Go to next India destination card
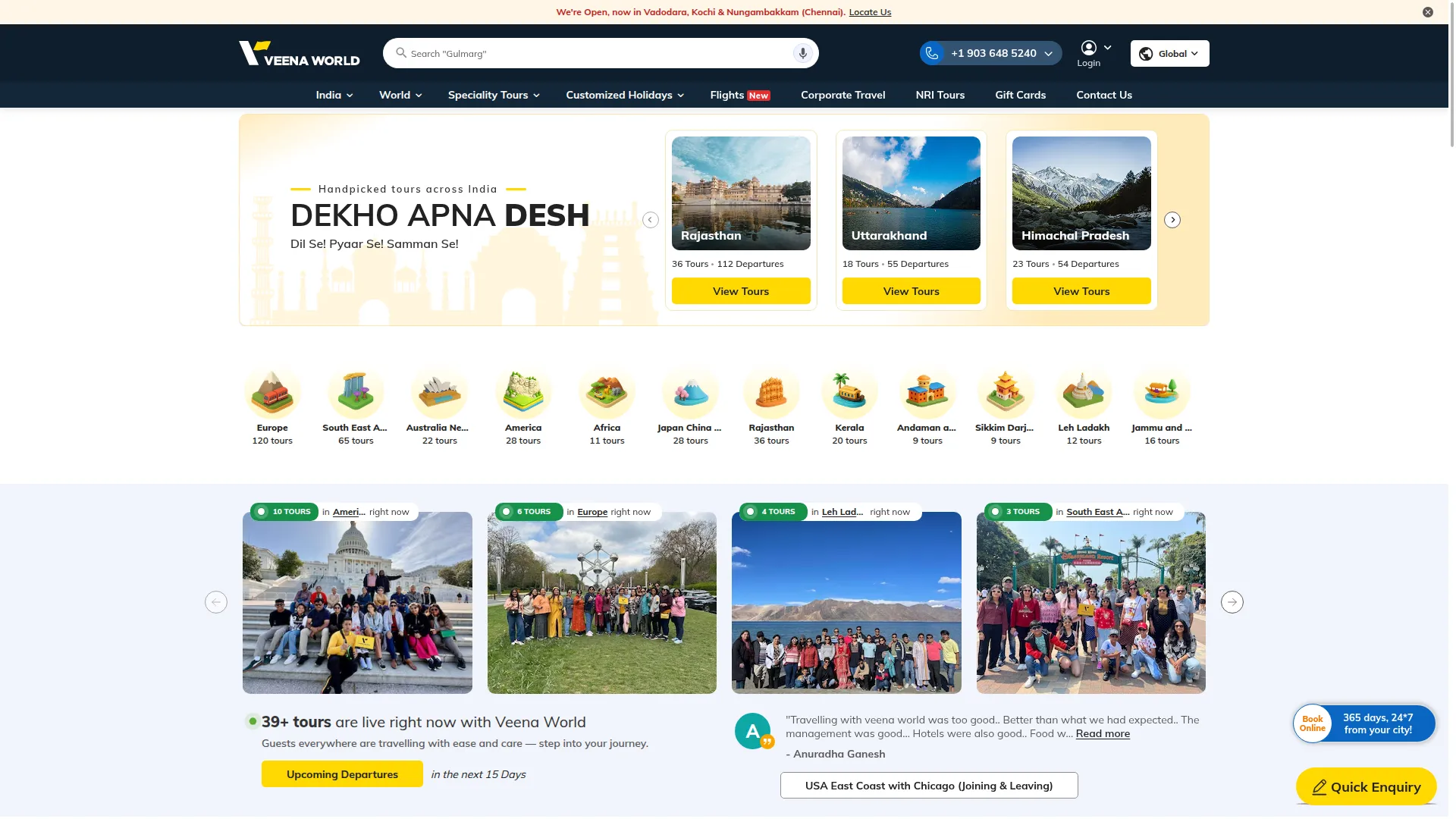Viewport: 1456px width, 819px height. point(1172,220)
